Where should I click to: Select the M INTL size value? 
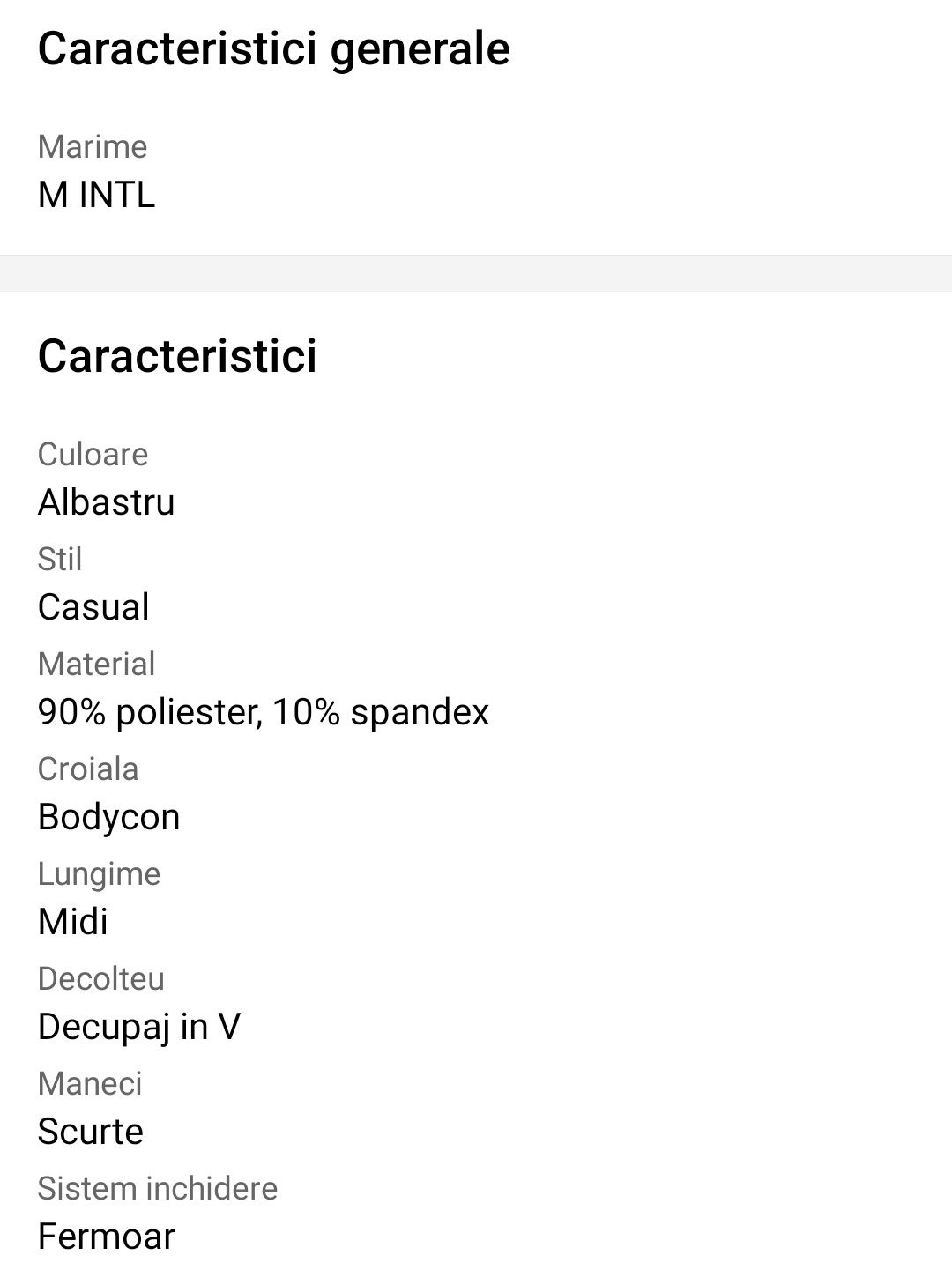point(96,195)
